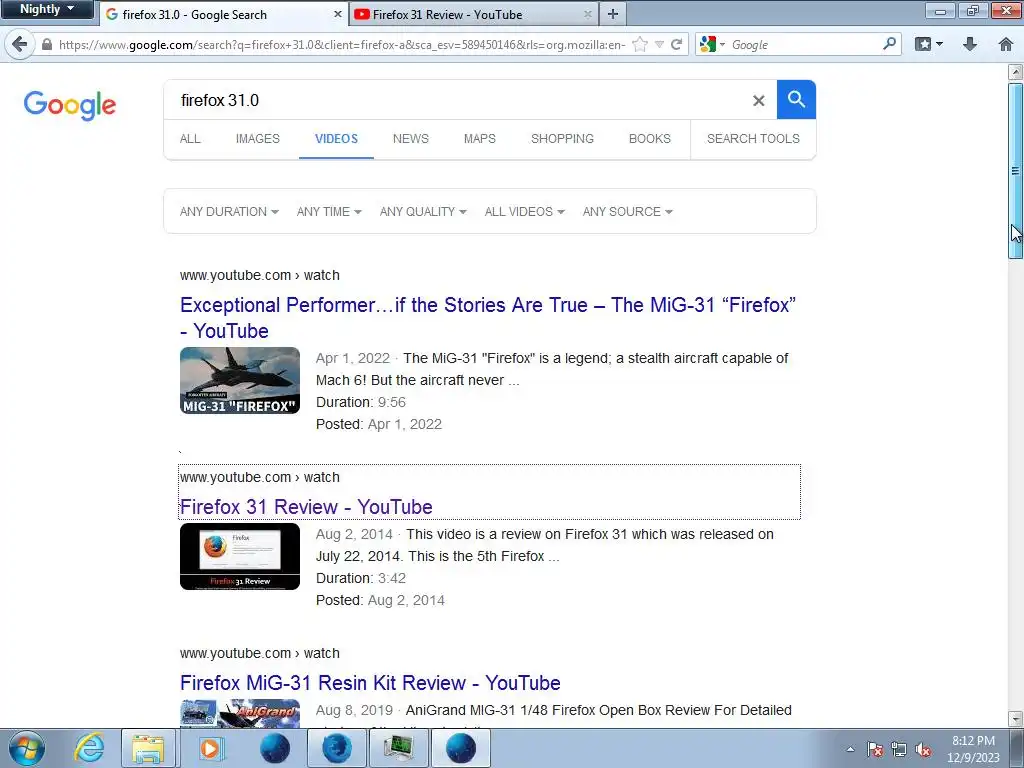Open the search engine selector dropdown
Image resolution: width=1024 pixels, height=768 pixels.
712,44
